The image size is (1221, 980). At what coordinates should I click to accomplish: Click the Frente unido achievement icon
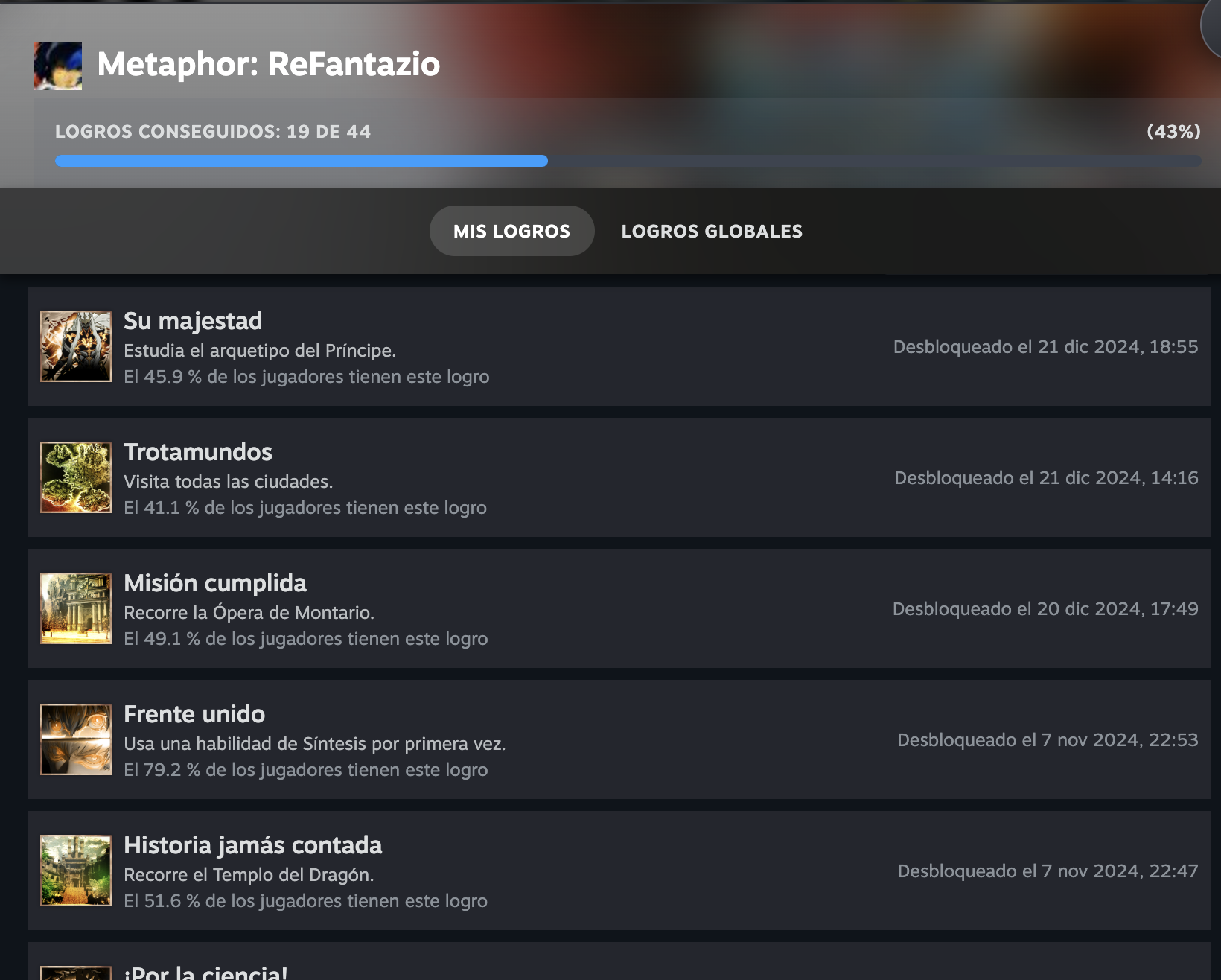(76, 739)
